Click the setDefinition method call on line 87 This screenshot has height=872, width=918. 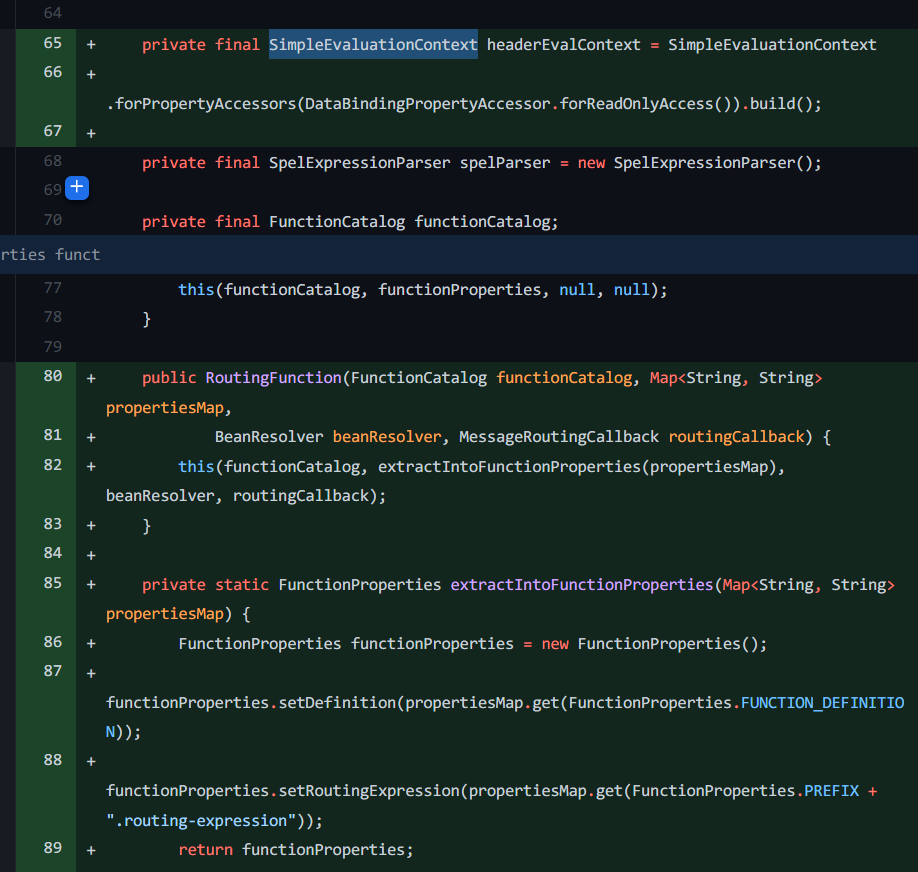click(337, 703)
